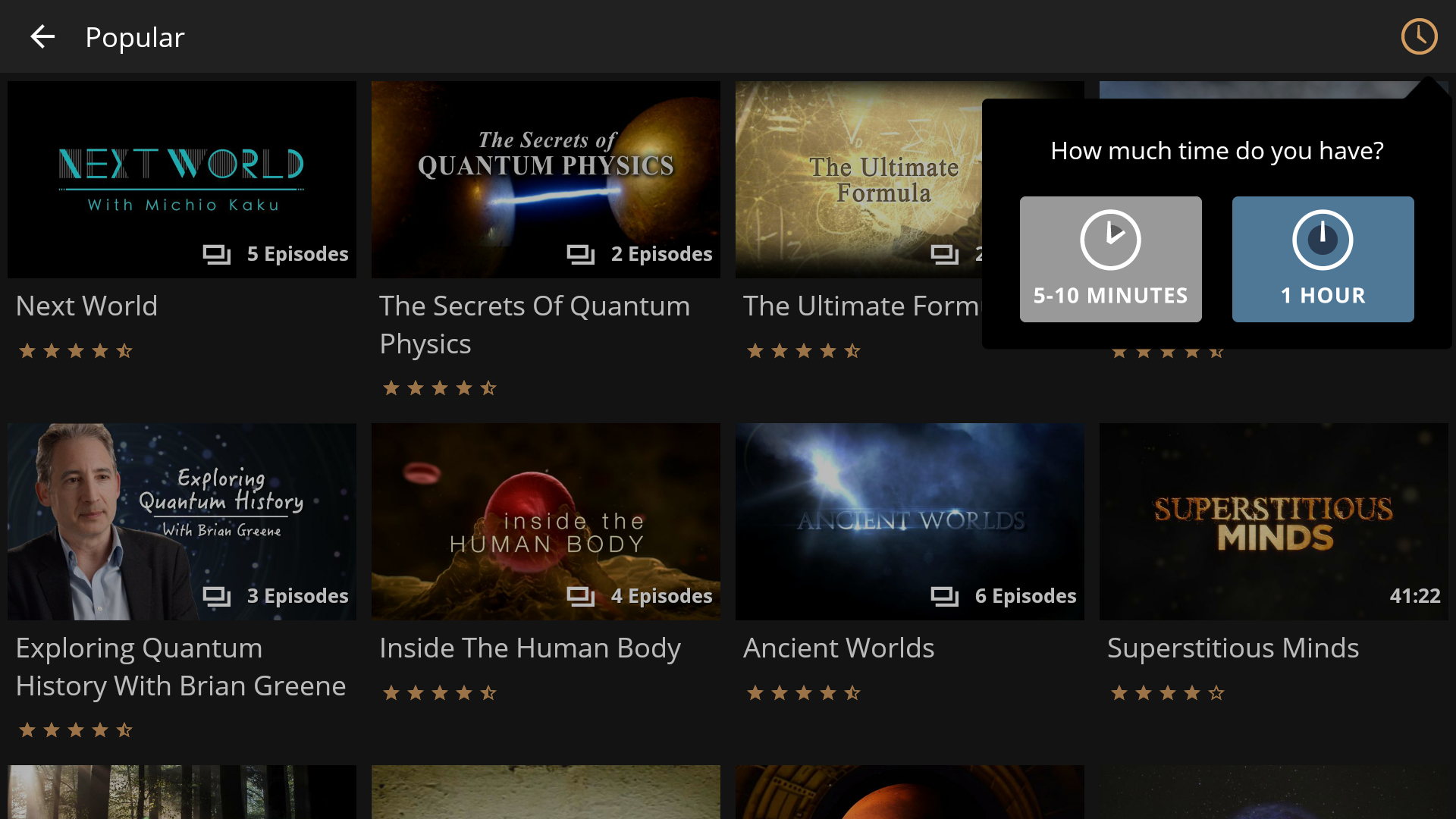Open the Next World thumbnail

(x=182, y=180)
